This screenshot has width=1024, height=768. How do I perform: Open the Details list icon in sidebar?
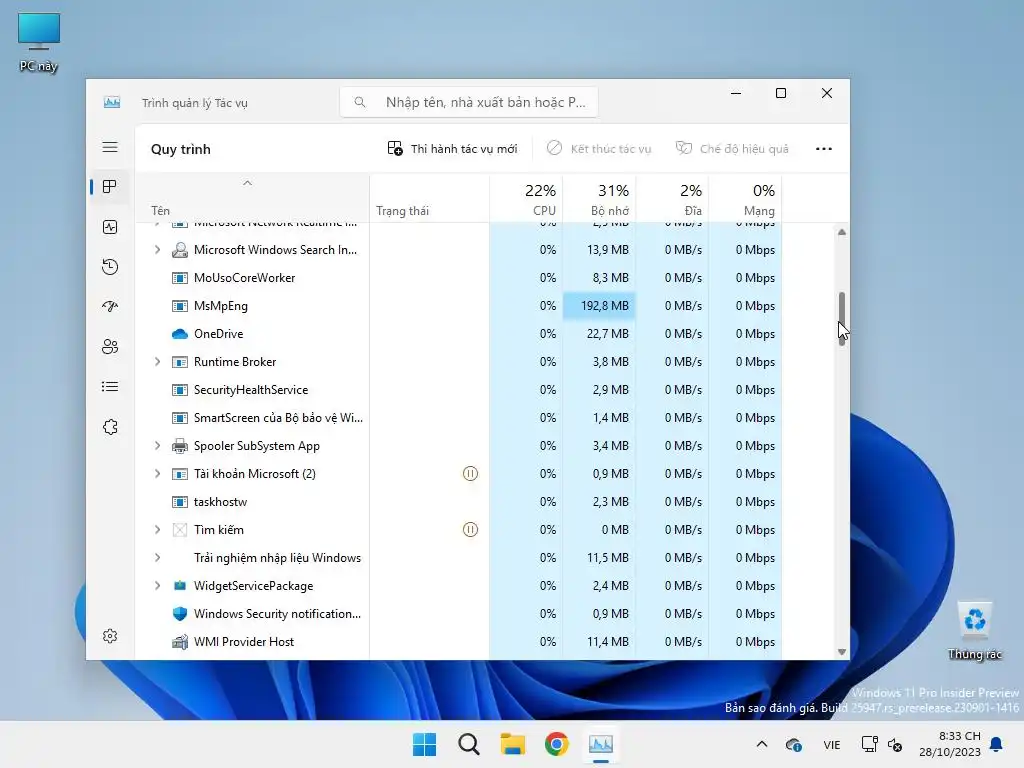click(110, 387)
